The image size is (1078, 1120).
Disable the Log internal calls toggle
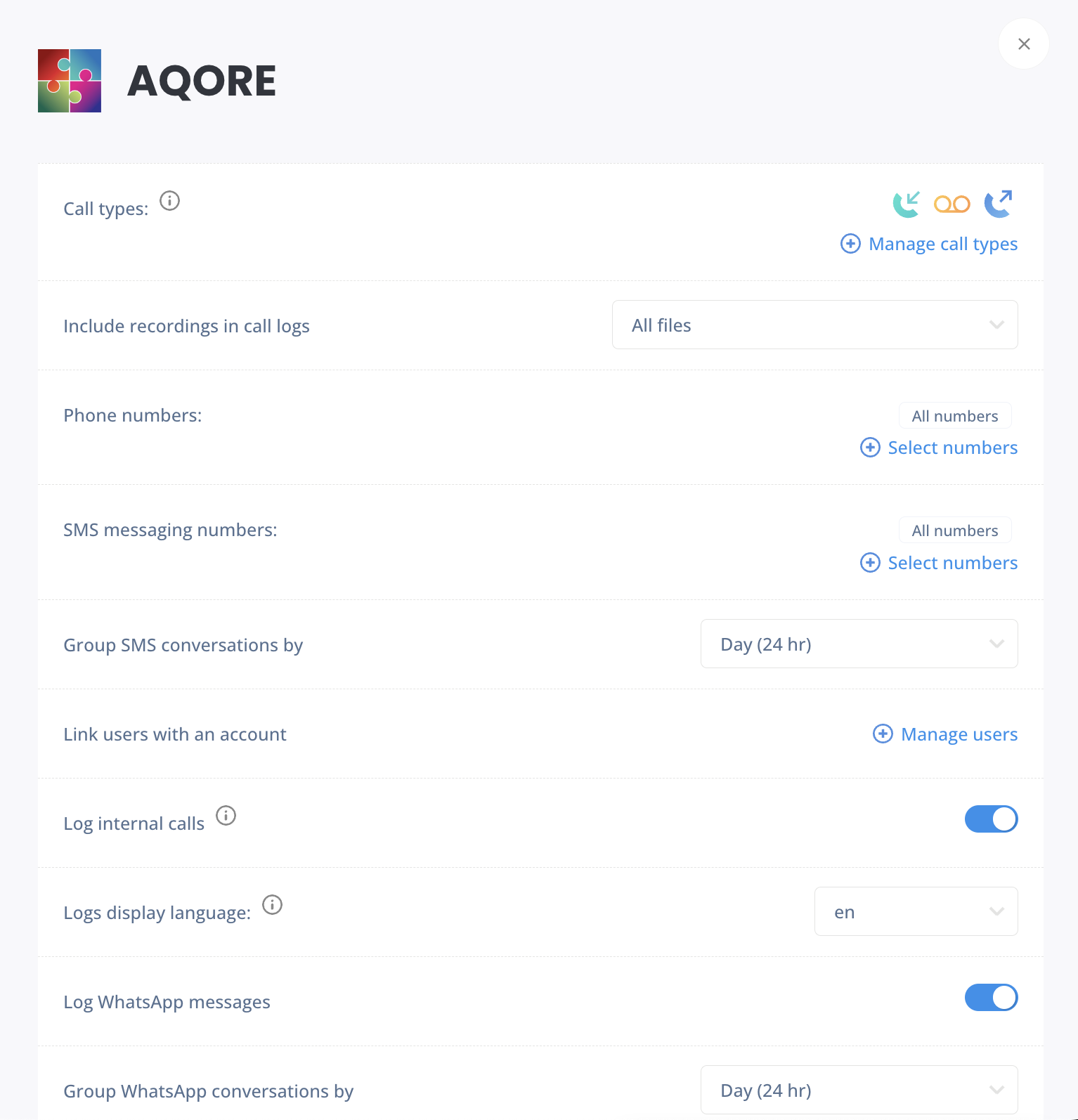(x=991, y=819)
